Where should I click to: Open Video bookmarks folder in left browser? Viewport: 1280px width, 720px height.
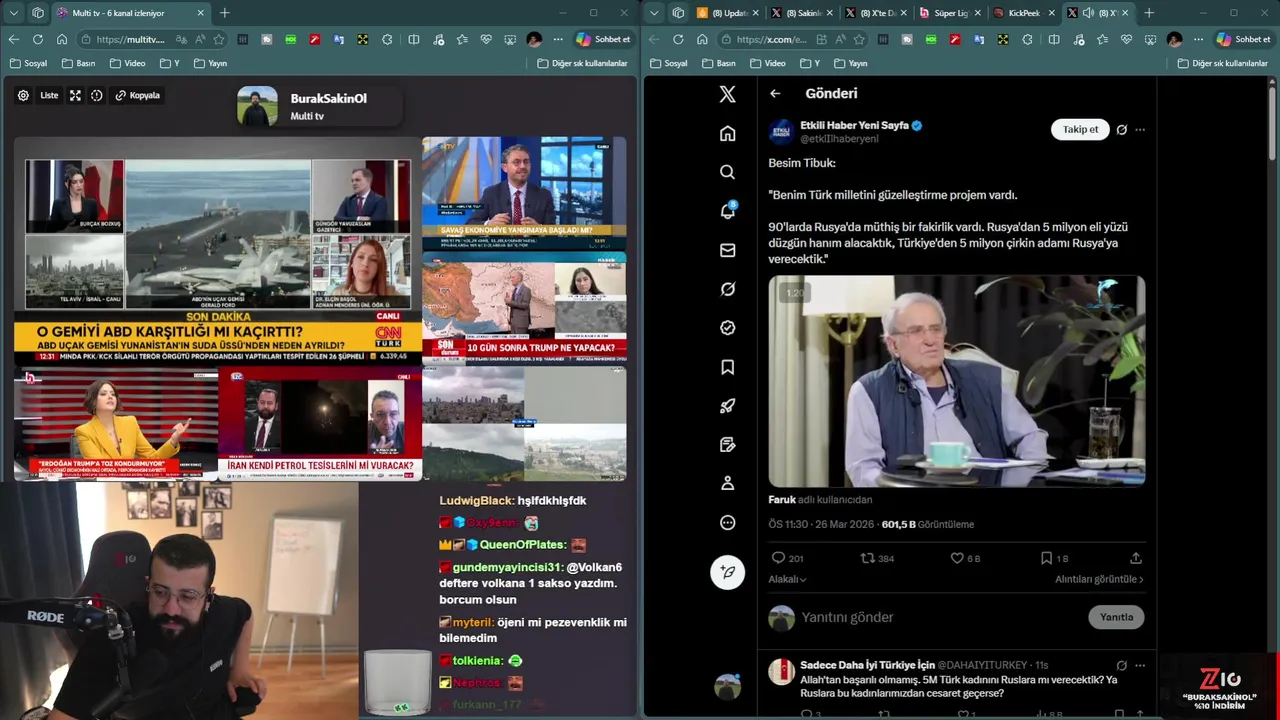(x=128, y=63)
